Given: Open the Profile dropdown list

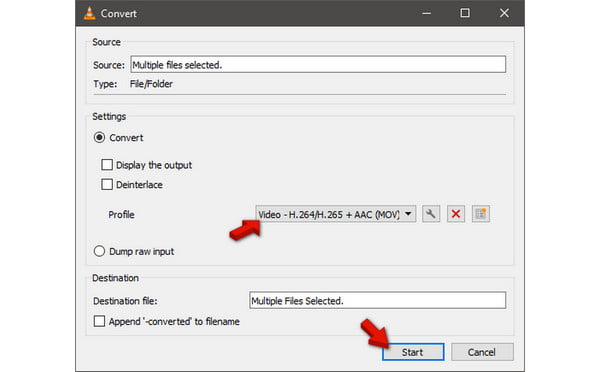Looking at the screenshot, I should click(336, 214).
